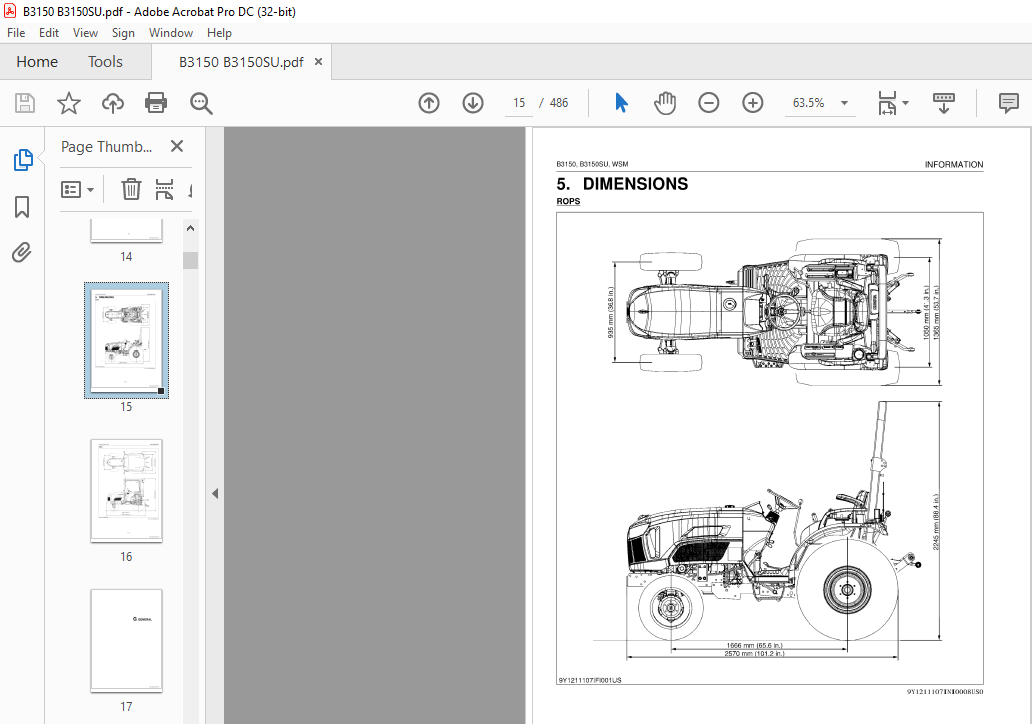Close the Page Thumbnails panel
The height and width of the screenshot is (724, 1032).
tap(177, 146)
